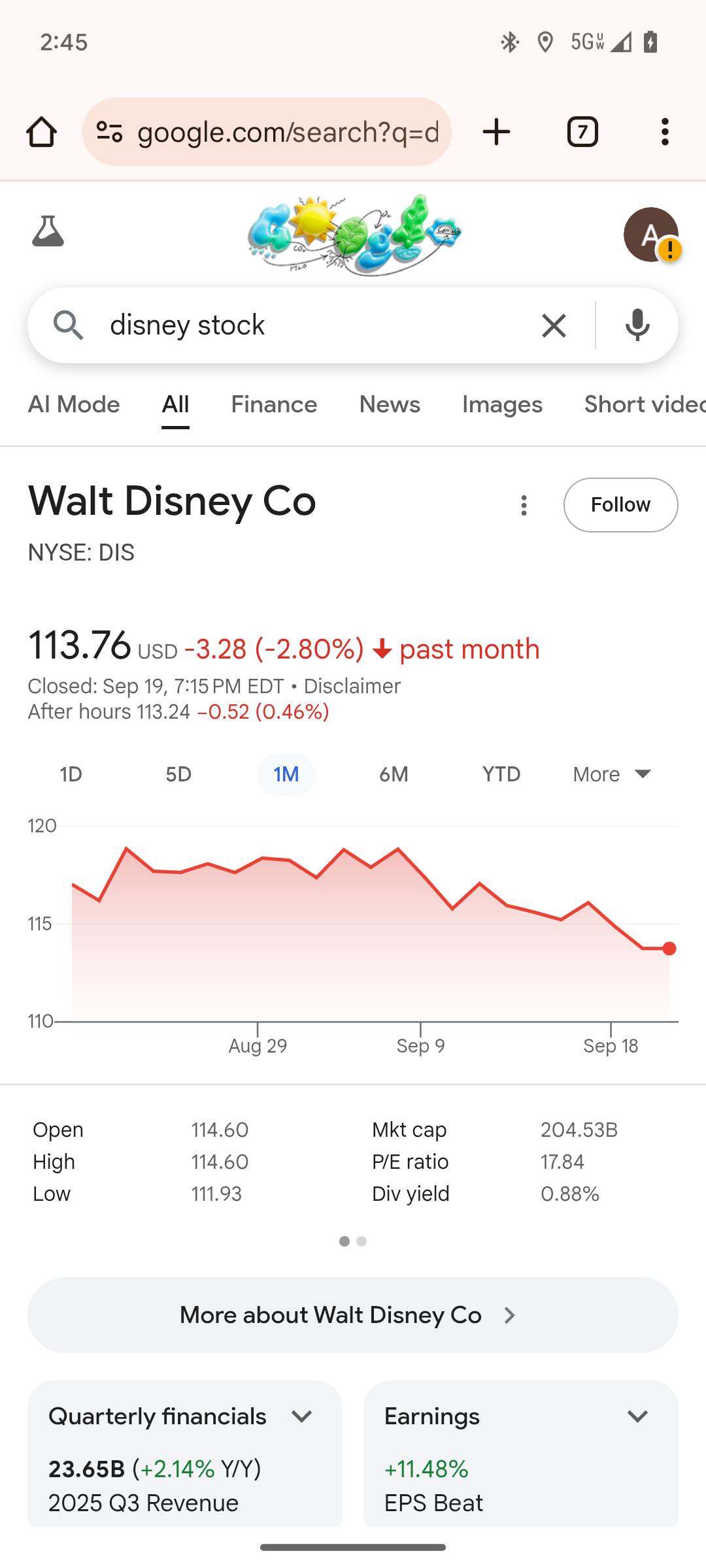
Task: Tap the Chrome home icon
Action: [x=41, y=132]
